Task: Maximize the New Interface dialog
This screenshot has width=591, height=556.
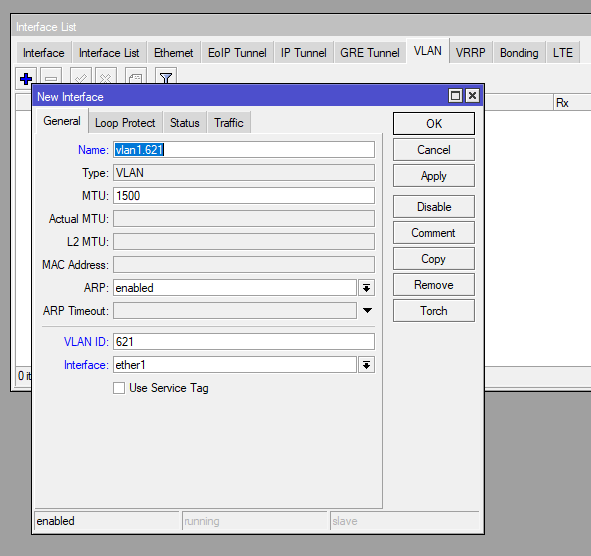Action: [455, 96]
